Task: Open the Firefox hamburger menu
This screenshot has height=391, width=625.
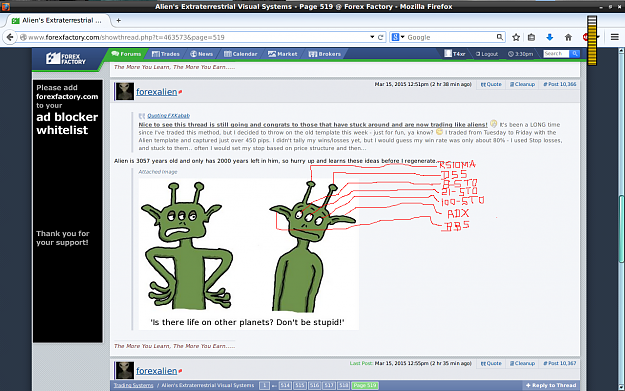Action: click(x=614, y=37)
